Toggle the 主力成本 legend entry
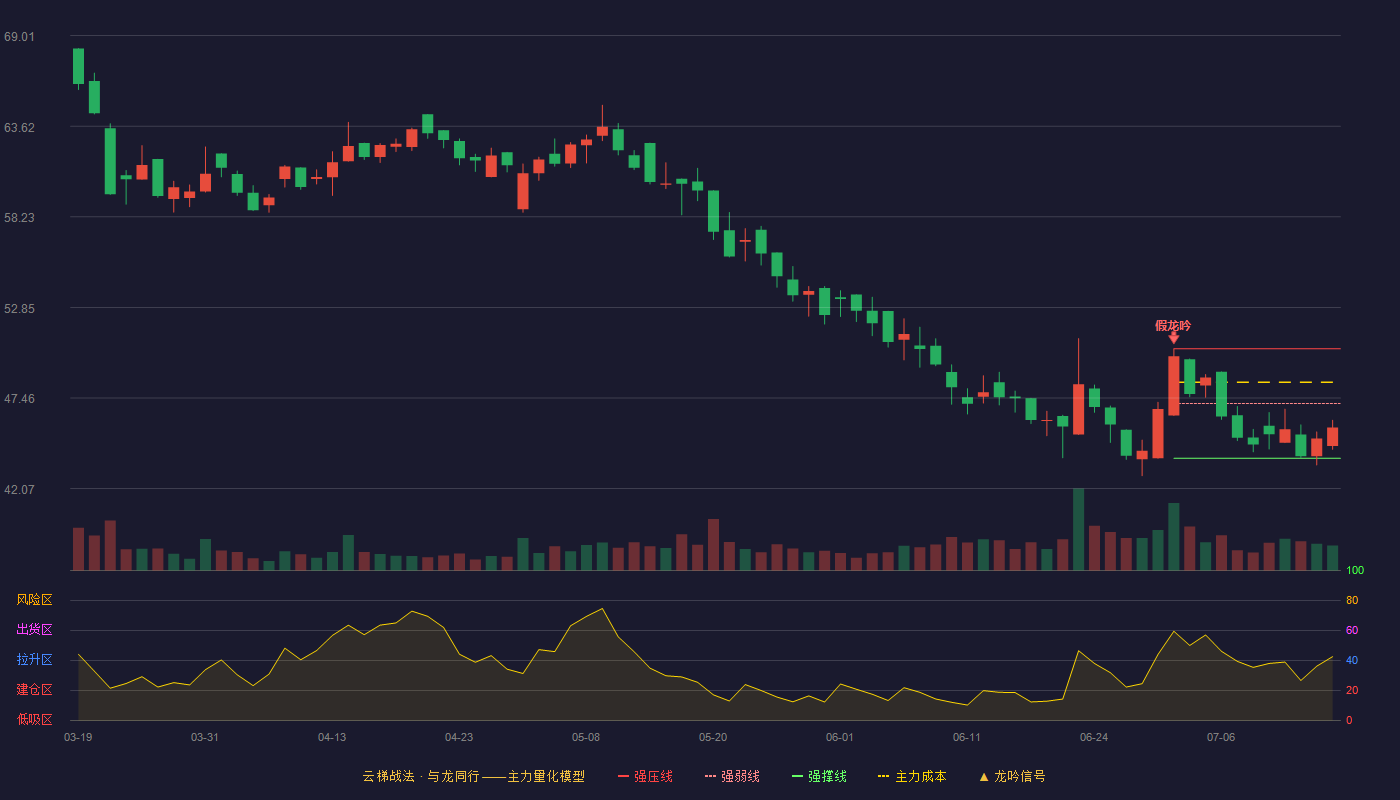1400x800 pixels. click(x=912, y=776)
